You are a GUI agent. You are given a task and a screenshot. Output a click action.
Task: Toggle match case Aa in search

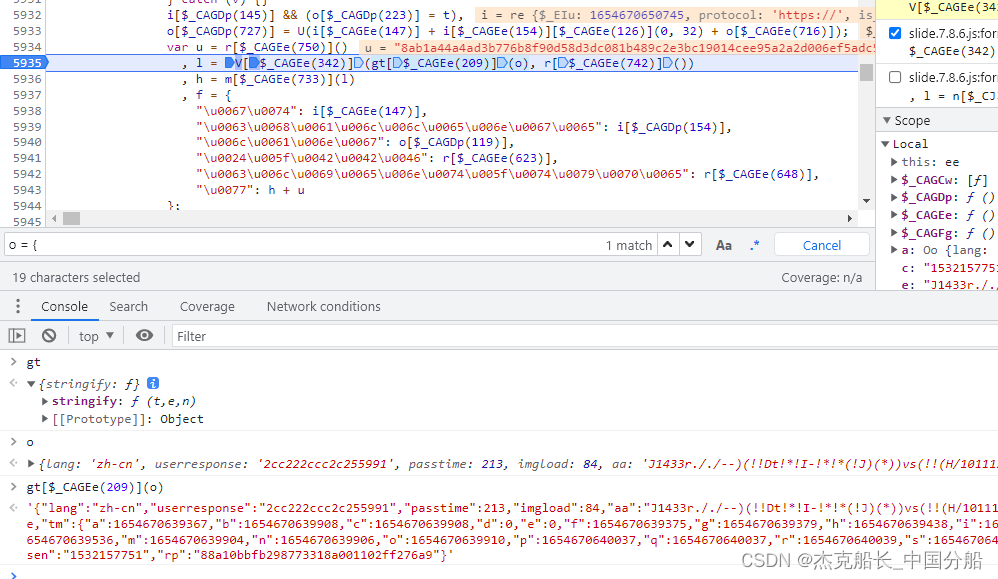click(724, 246)
